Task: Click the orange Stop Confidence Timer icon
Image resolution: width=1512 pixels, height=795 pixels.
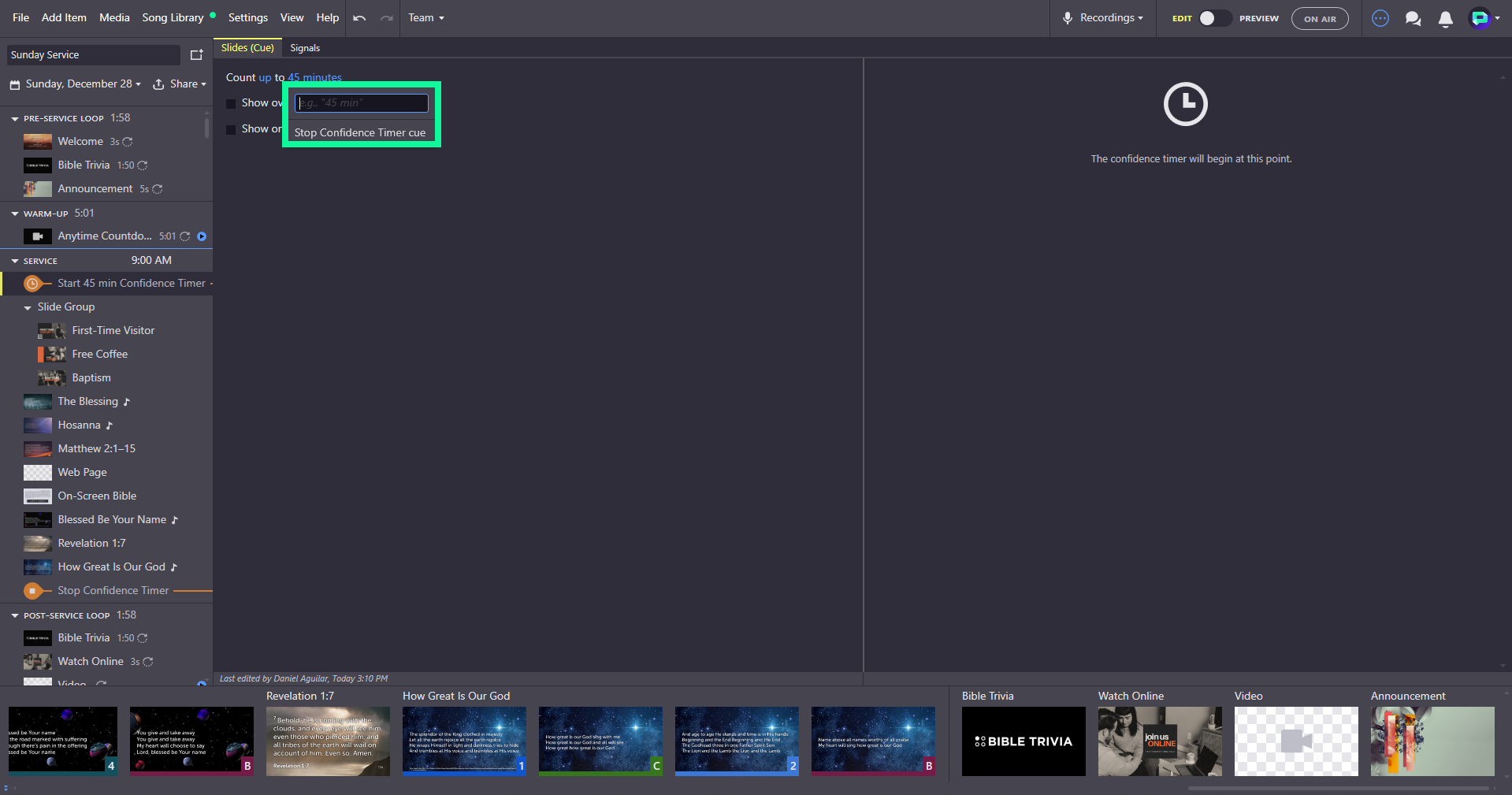Action: pos(32,590)
